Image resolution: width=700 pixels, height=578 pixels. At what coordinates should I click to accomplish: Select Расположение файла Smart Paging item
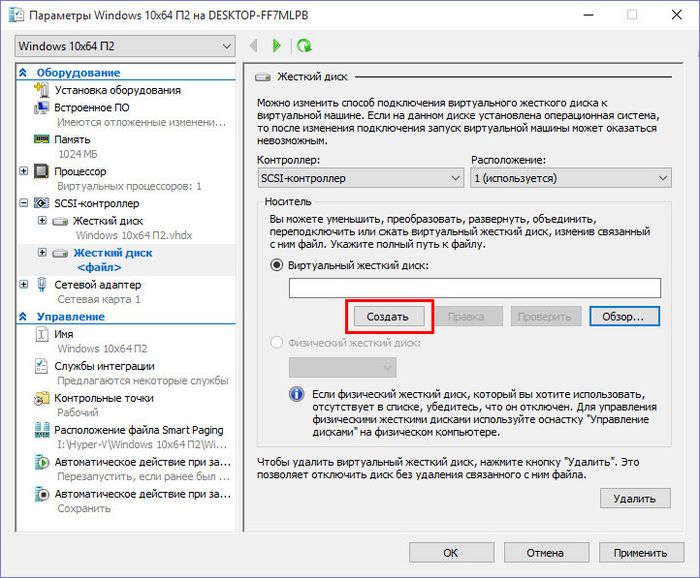click(139, 430)
